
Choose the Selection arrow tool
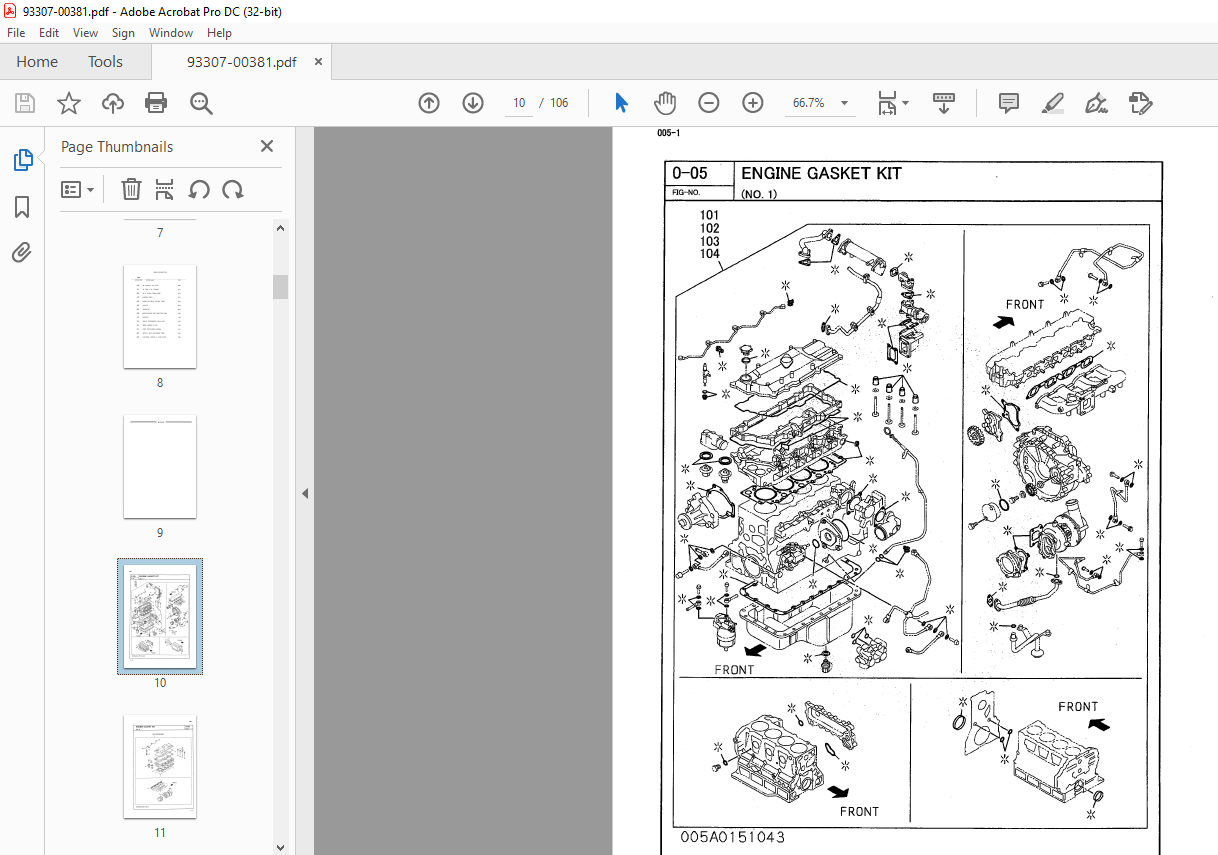pos(621,103)
